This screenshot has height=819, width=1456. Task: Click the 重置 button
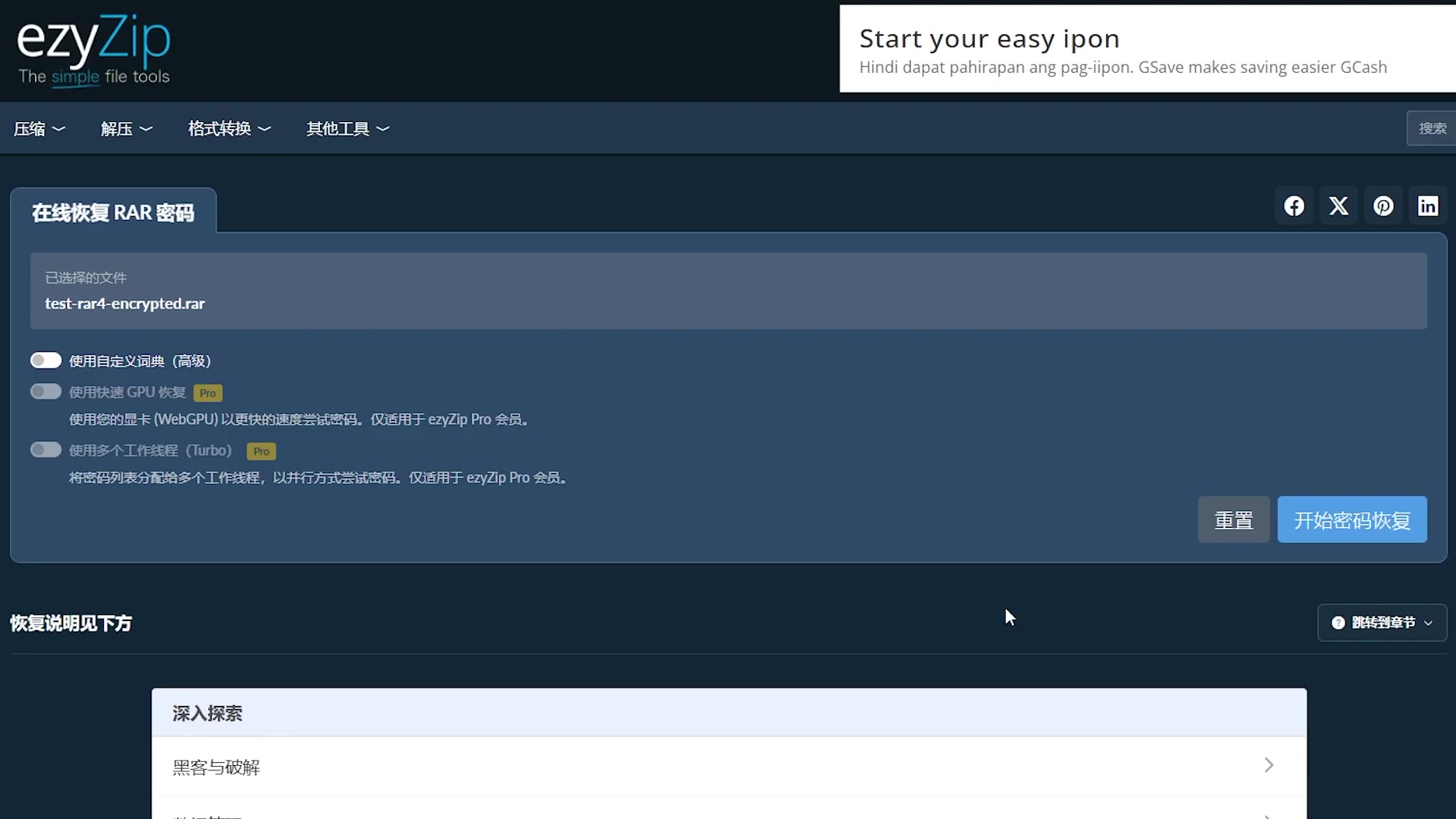click(1234, 519)
